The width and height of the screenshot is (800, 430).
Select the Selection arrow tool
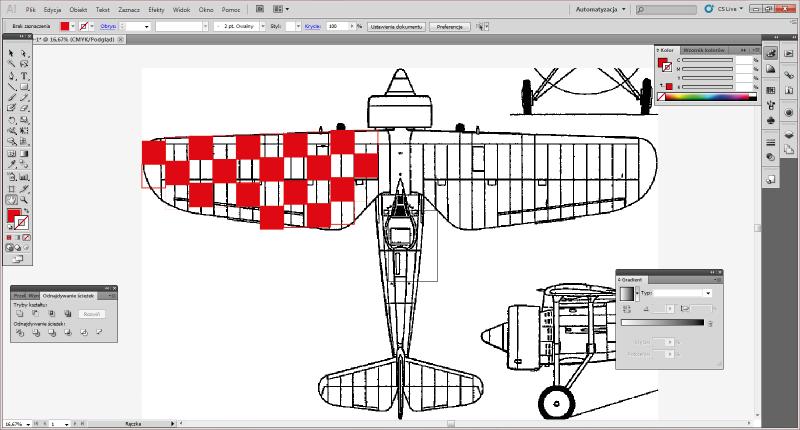click(x=11, y=53)
